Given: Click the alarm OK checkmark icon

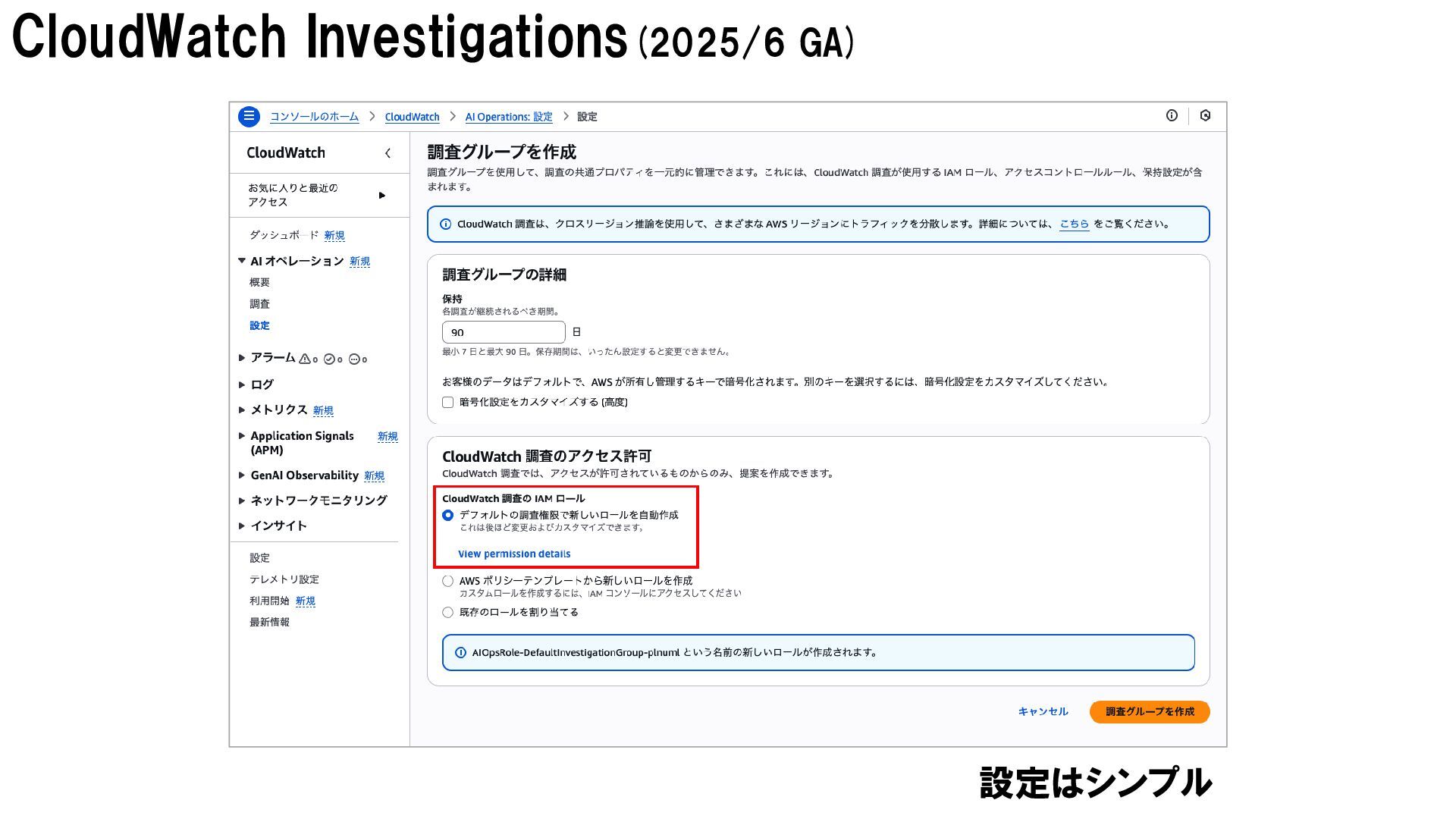Looking at the screenshot, I should [329, 359].
